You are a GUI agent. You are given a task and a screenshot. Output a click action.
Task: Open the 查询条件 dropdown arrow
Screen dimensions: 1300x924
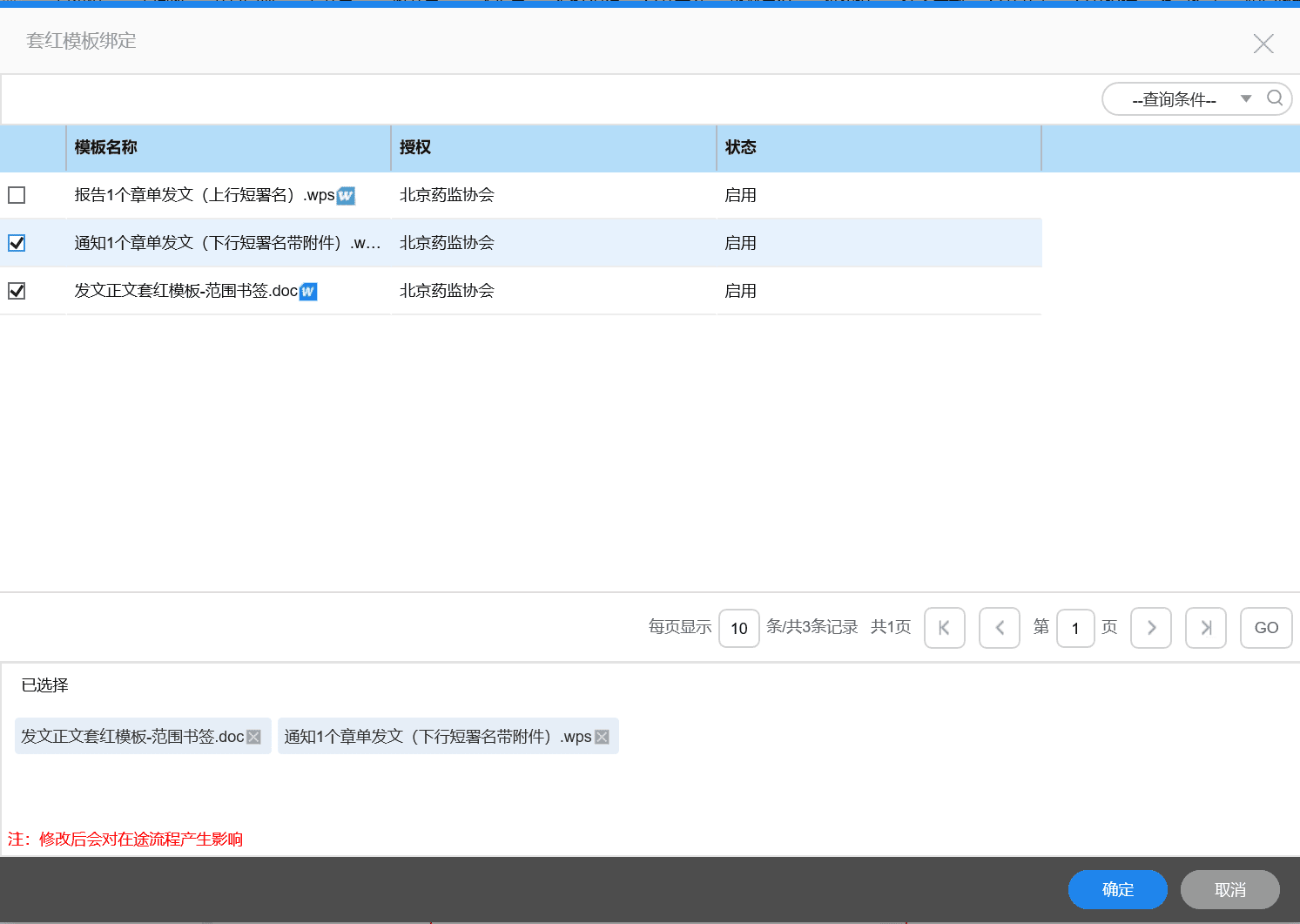pos(1246,98)
